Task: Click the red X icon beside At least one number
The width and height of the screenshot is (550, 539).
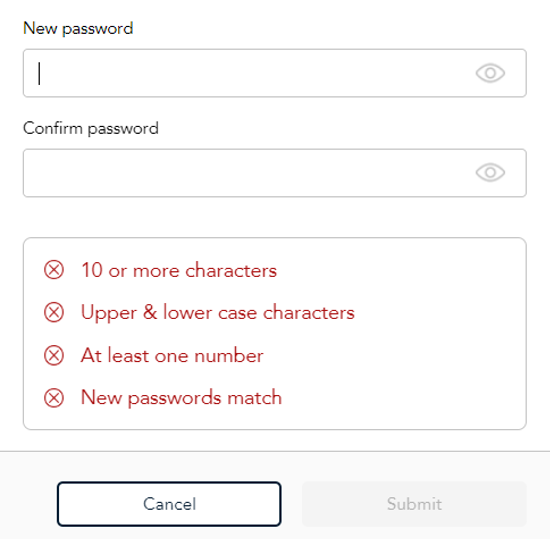Action: click(x=54, y=355)
